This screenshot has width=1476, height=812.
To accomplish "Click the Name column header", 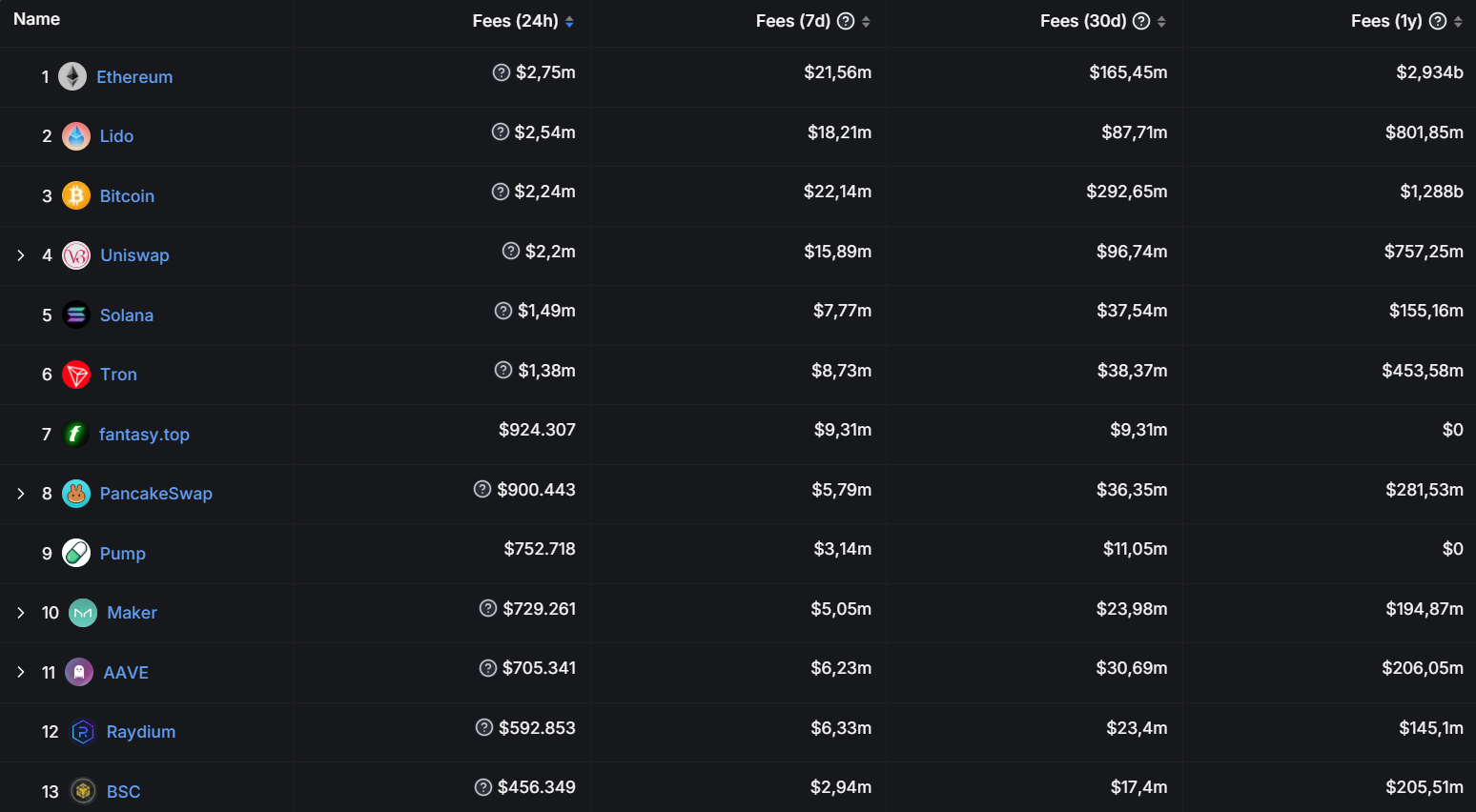I will [37, 19].
